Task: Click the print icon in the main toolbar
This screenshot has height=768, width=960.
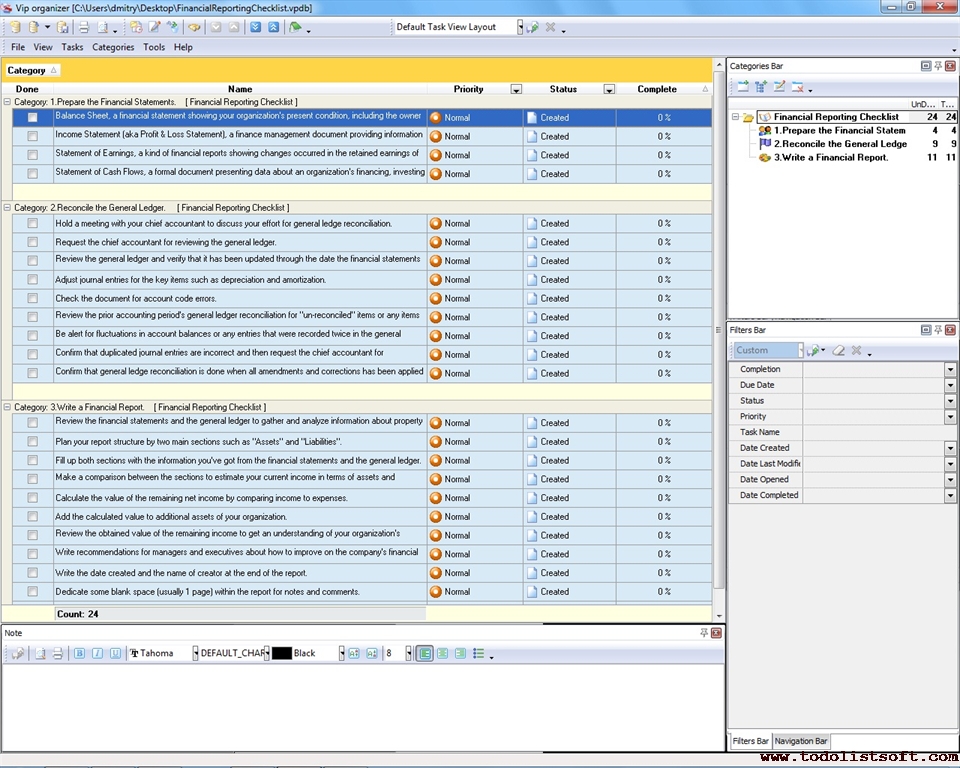Action: click(84, 27)
